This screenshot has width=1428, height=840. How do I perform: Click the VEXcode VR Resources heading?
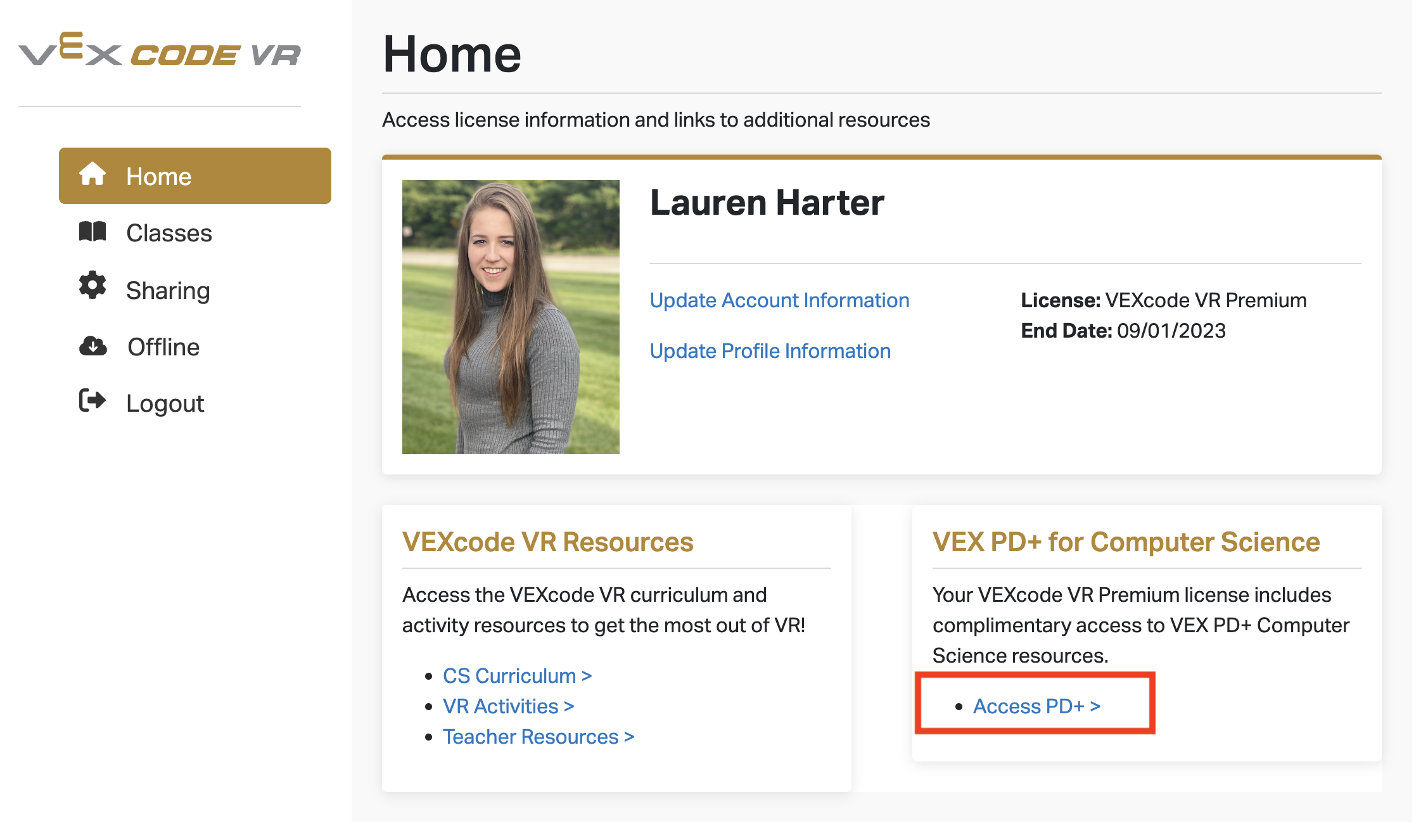(x=548, y=542)
